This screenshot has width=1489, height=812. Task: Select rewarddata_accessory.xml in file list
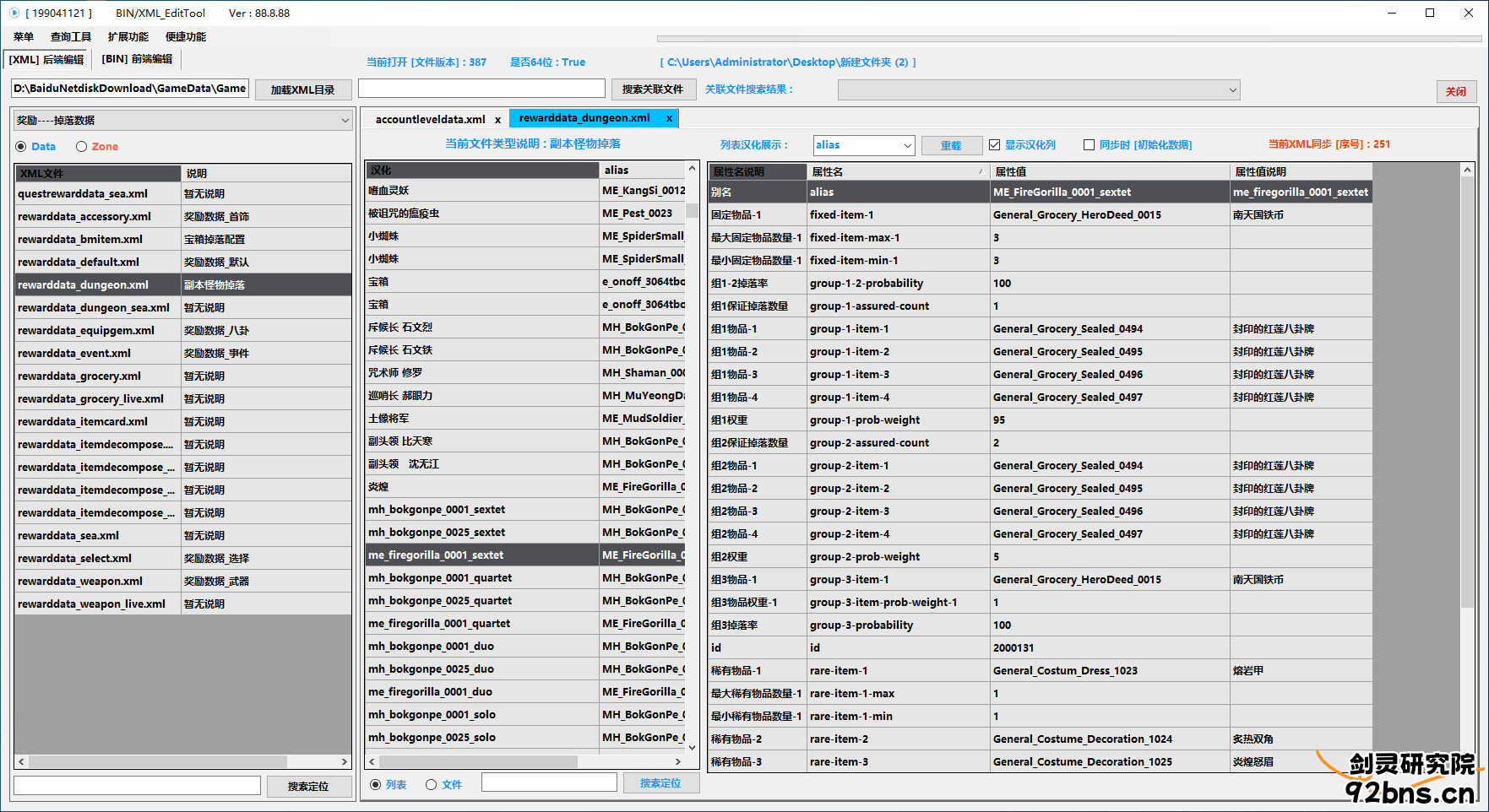pyautogui.click(x=183, y=216)
